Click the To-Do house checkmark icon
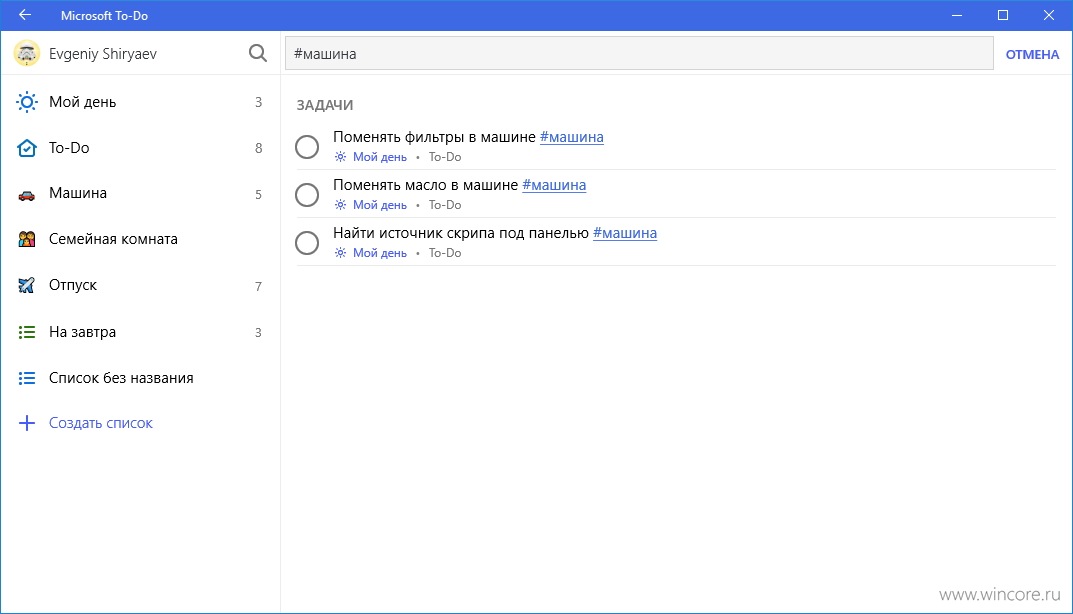This screenshot has width=1073, height=614. (x=27, y=148)
